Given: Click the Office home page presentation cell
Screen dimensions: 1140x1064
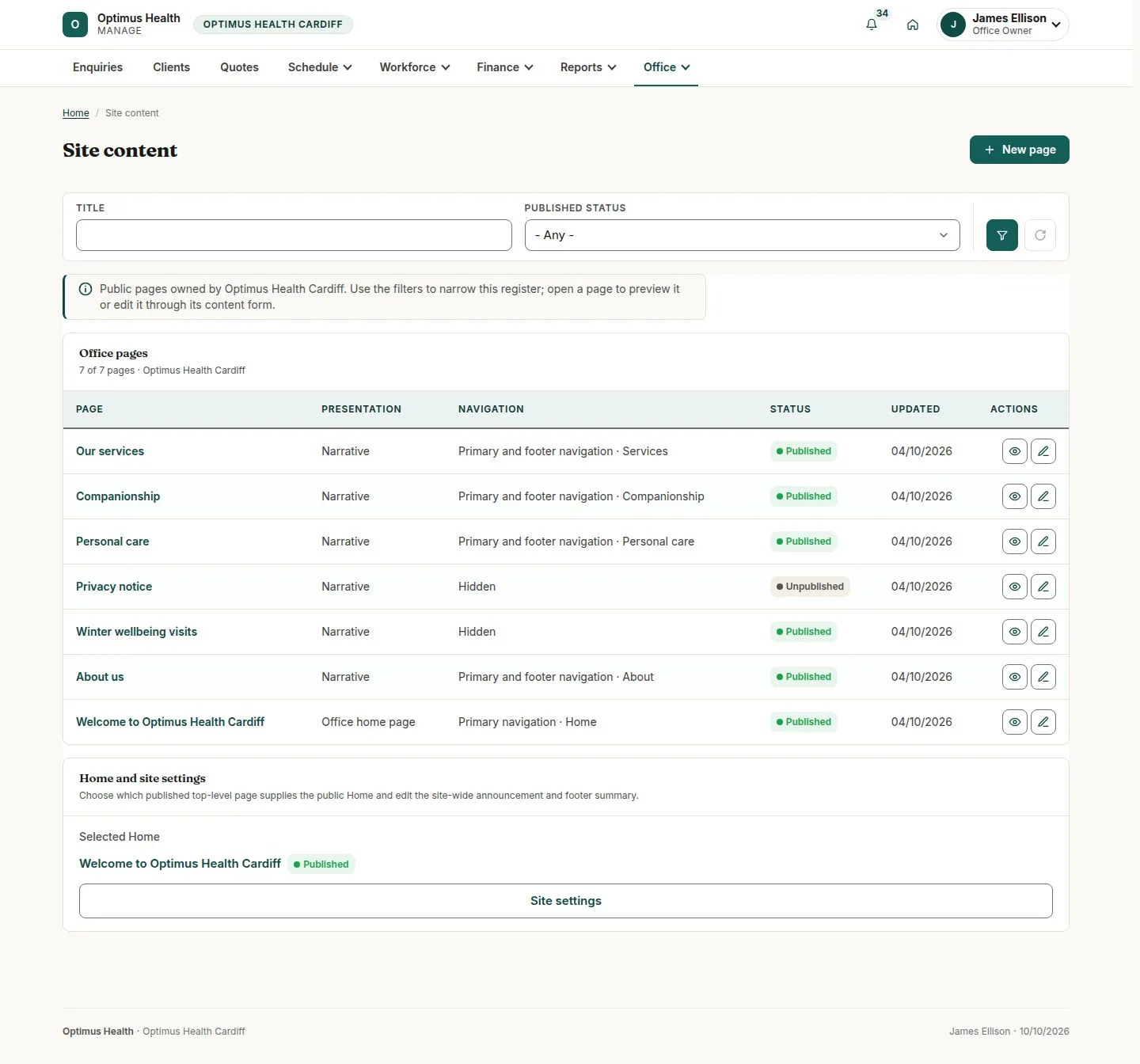Looking at the screenshot, I should tap(368, 722).
